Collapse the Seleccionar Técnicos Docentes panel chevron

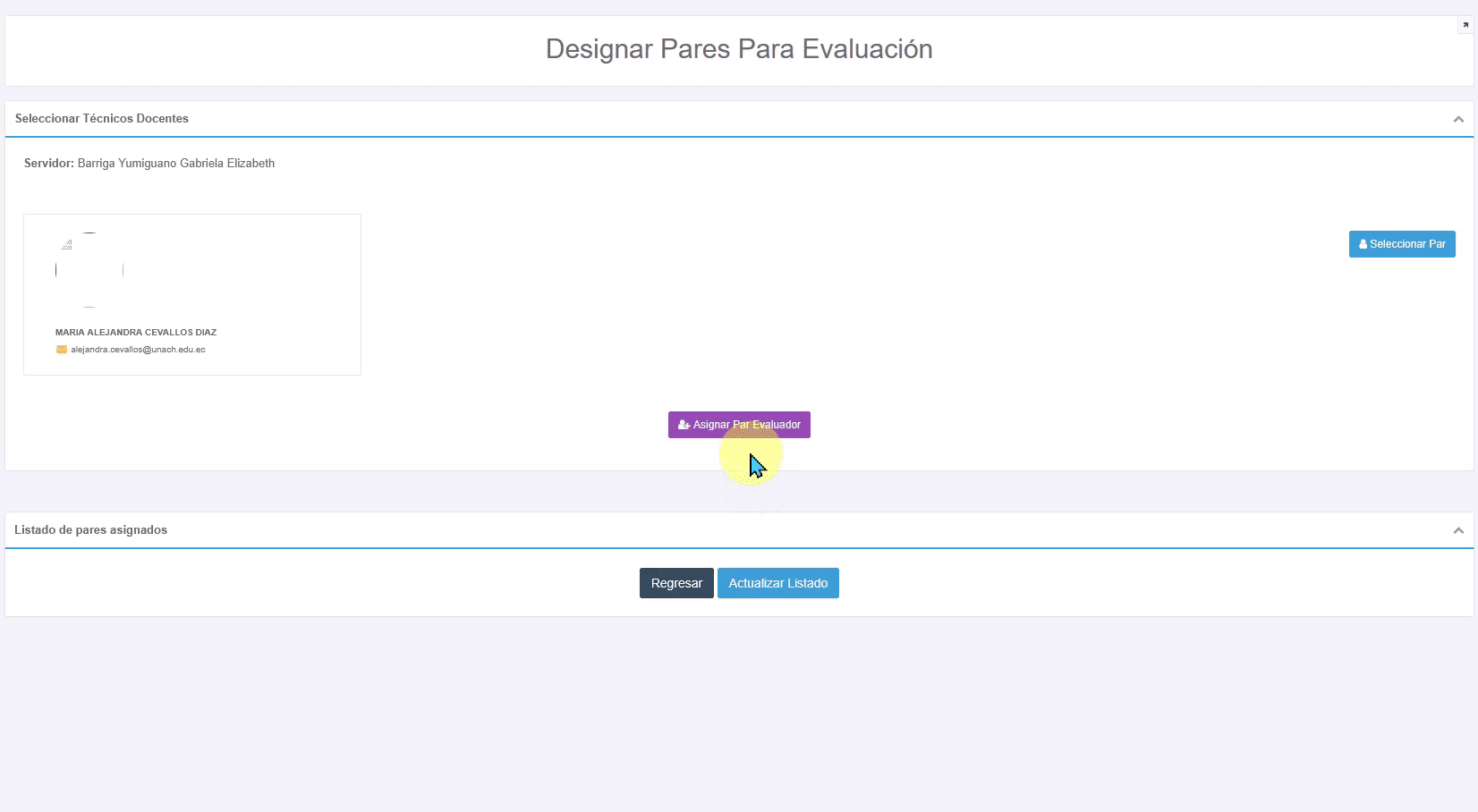[1458, 119]
